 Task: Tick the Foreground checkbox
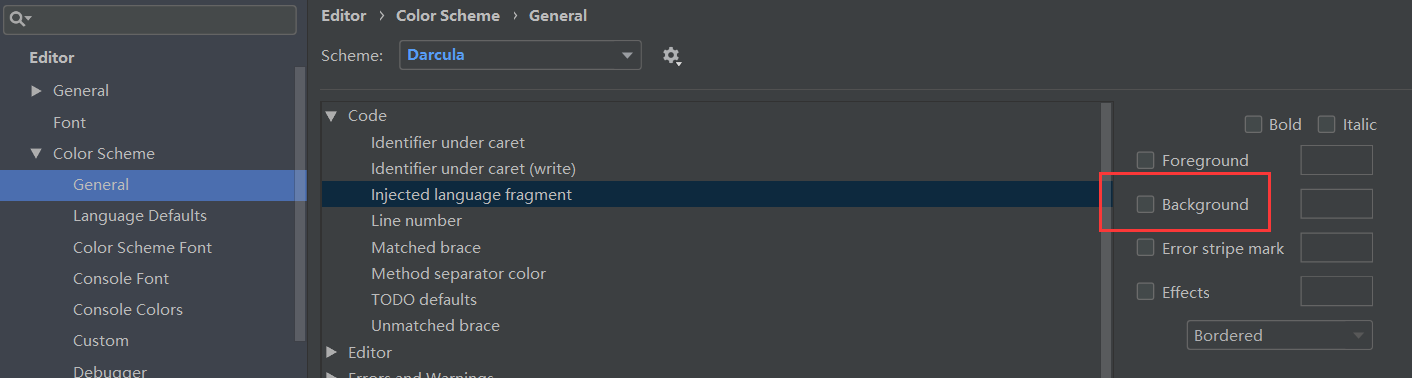tap(1146, 160)
